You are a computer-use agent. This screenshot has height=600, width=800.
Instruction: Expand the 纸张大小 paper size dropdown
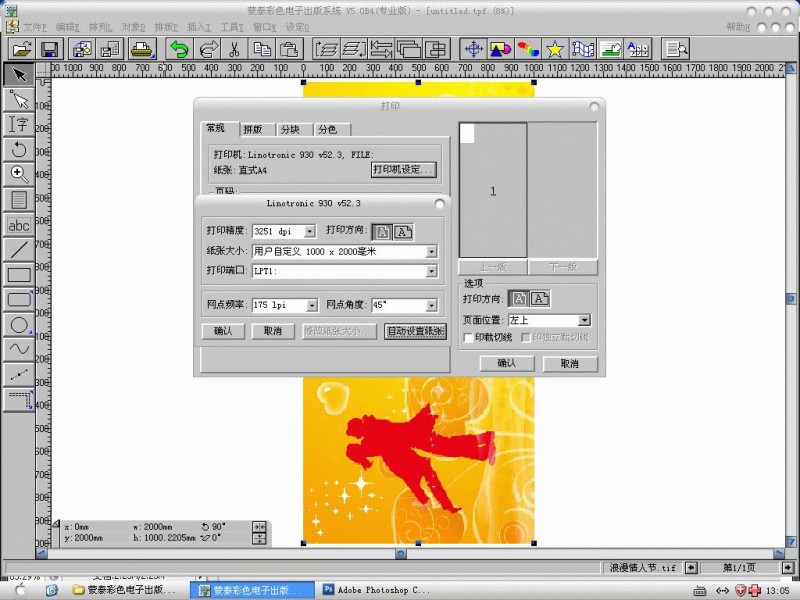[431, 252]
